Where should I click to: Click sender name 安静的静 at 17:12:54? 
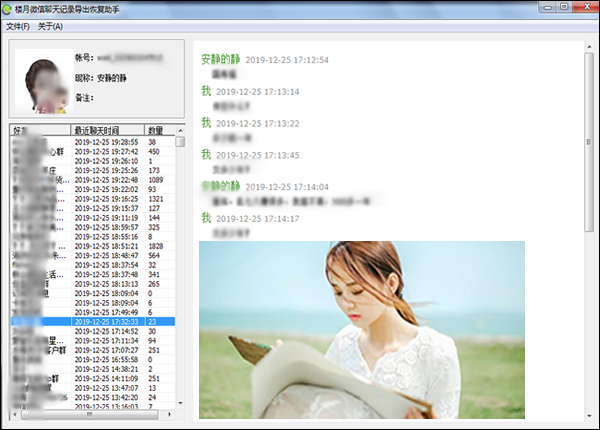[x=221, y=60]
